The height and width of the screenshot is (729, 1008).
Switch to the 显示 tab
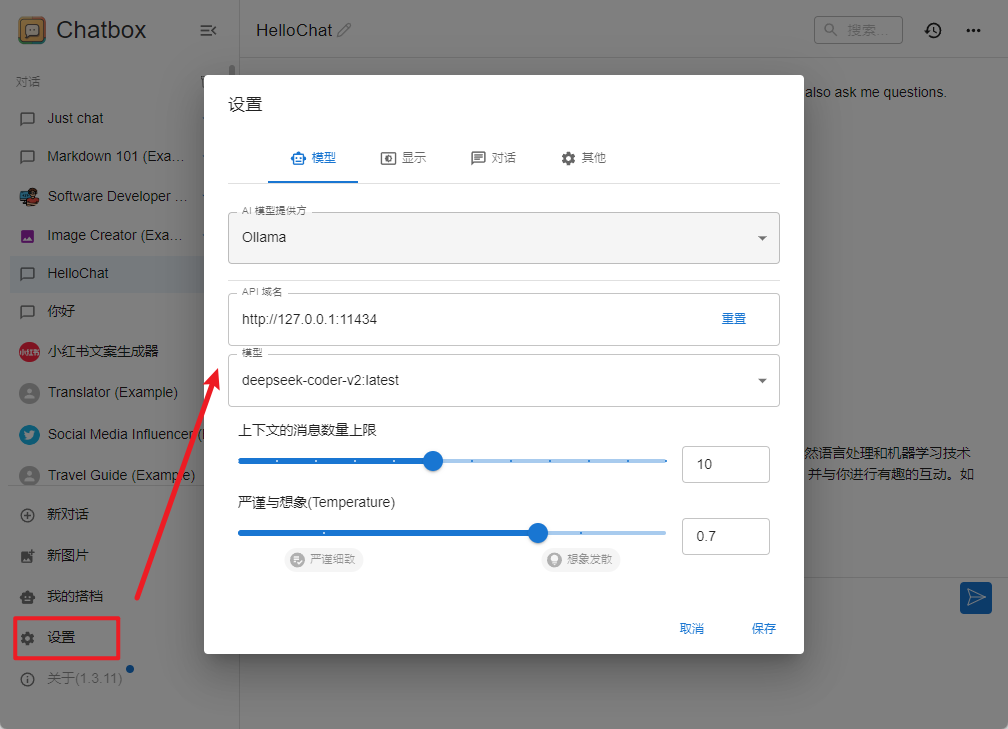pyautogui.click(x=403, y=158)
